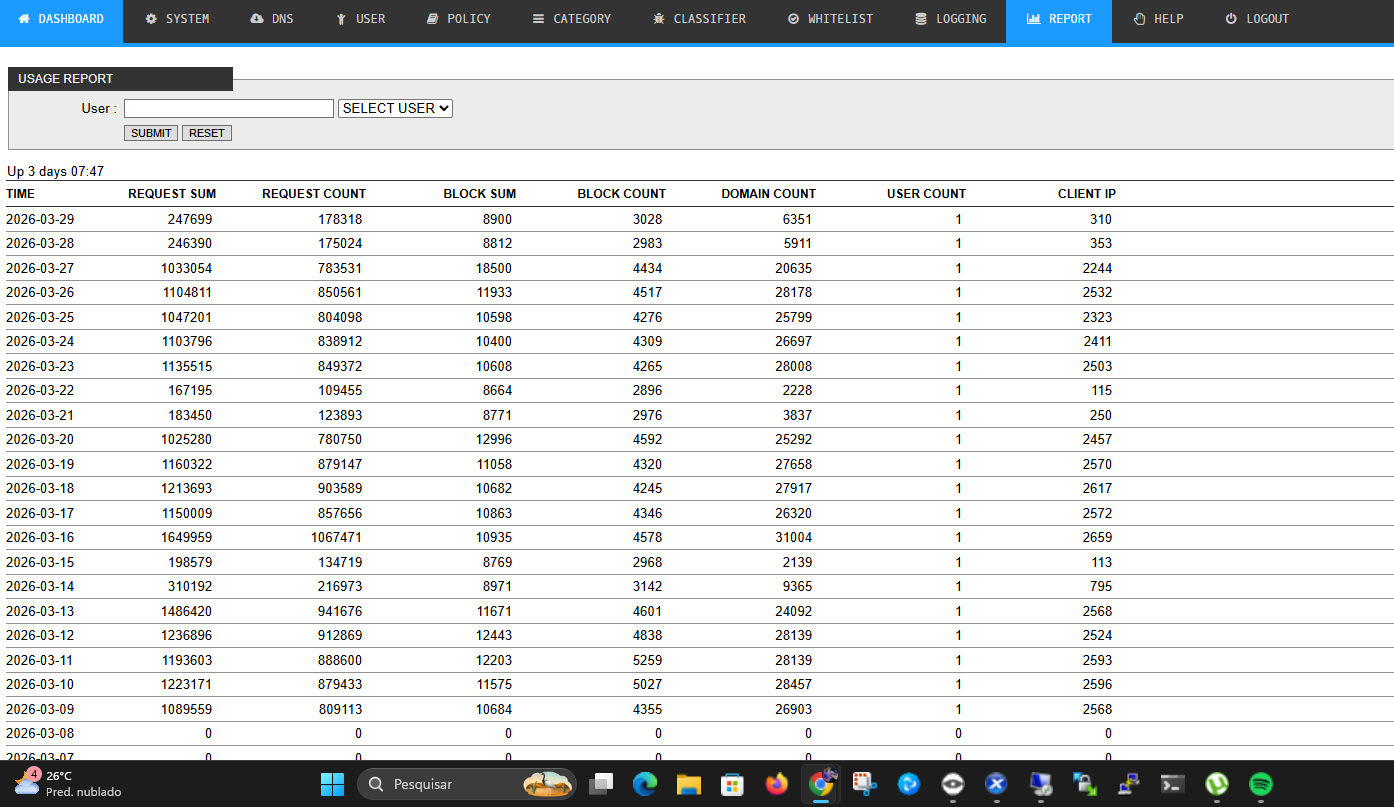Click the DOMAIN COUNT column header

tap(769, 194)
